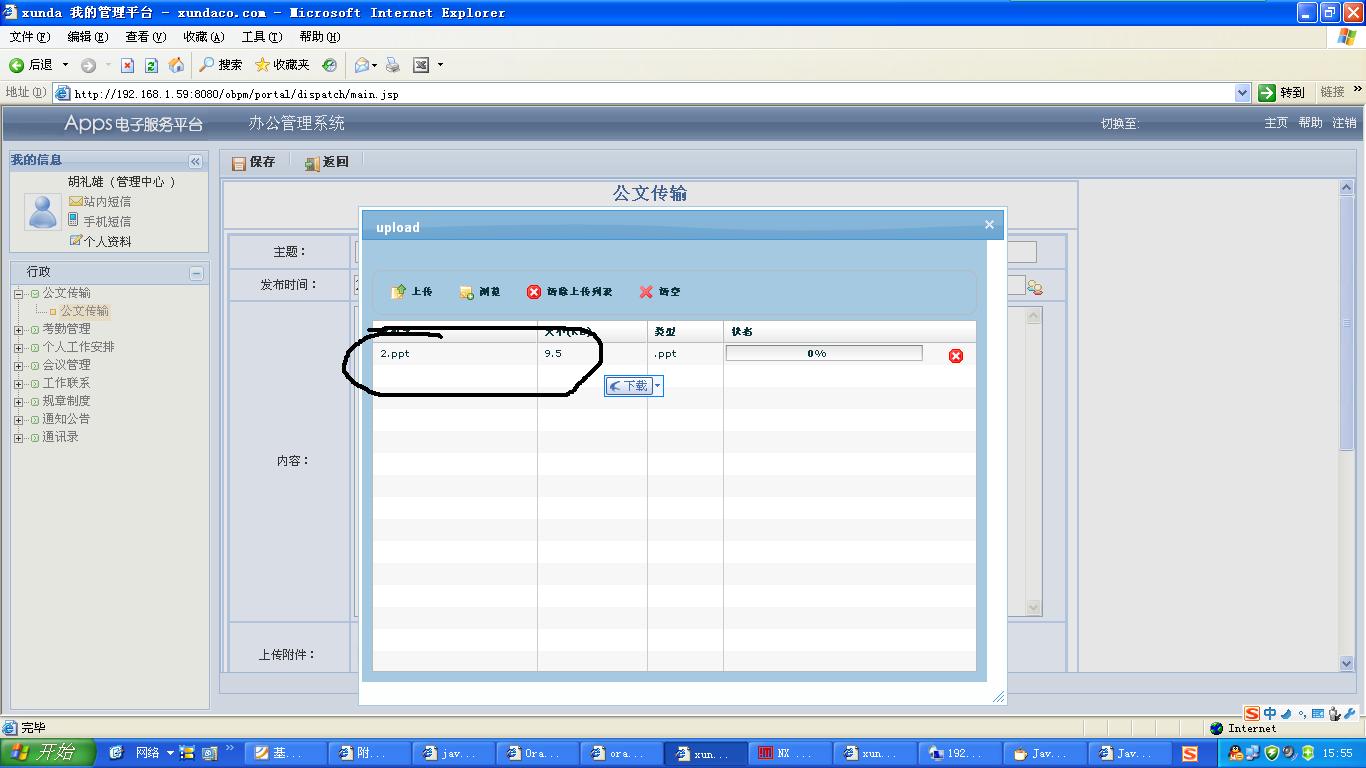1366x768 pixels.
Task: Click the red X clear-all icon
Action: point(646,292)
